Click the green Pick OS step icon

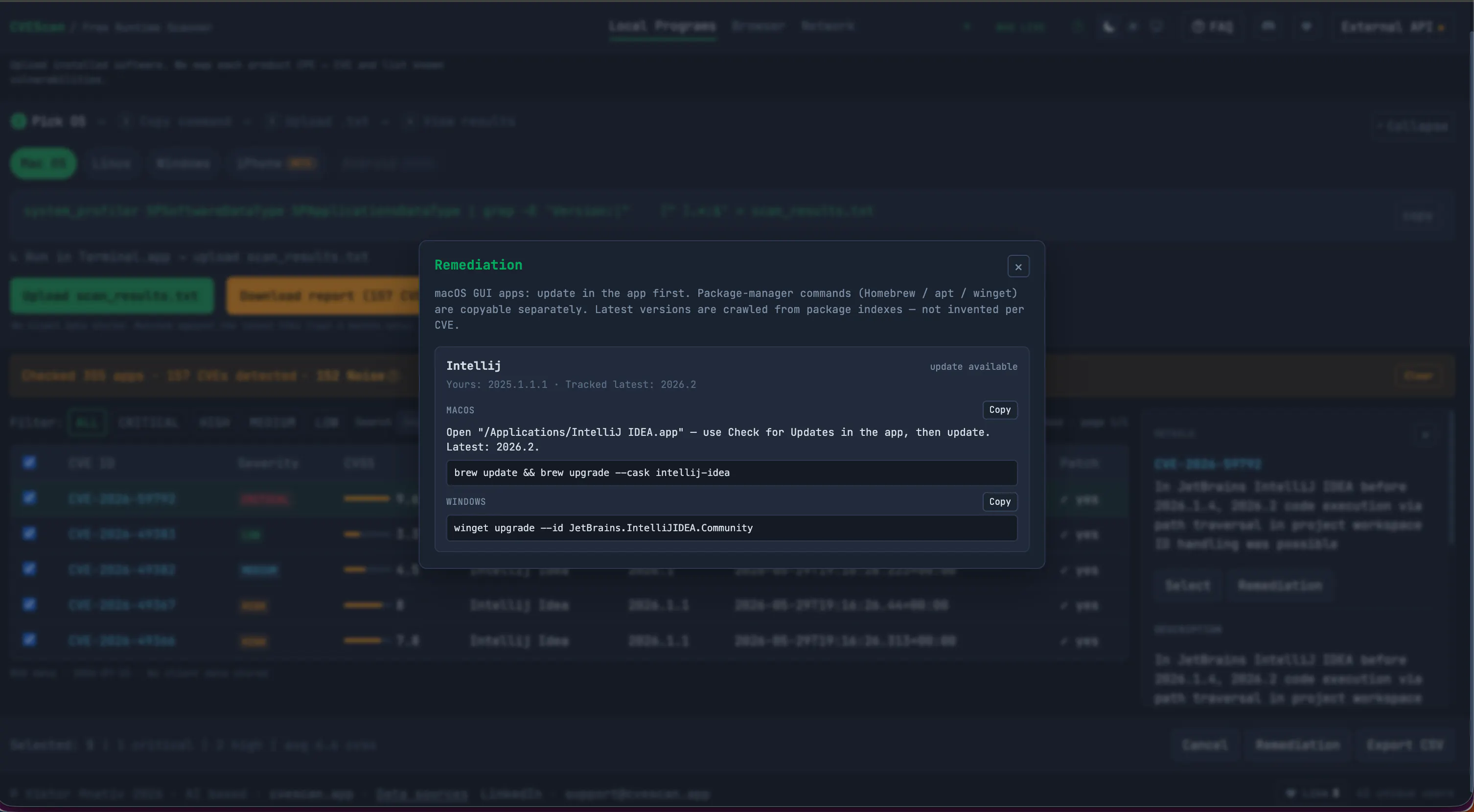click(x=19, y=121)
